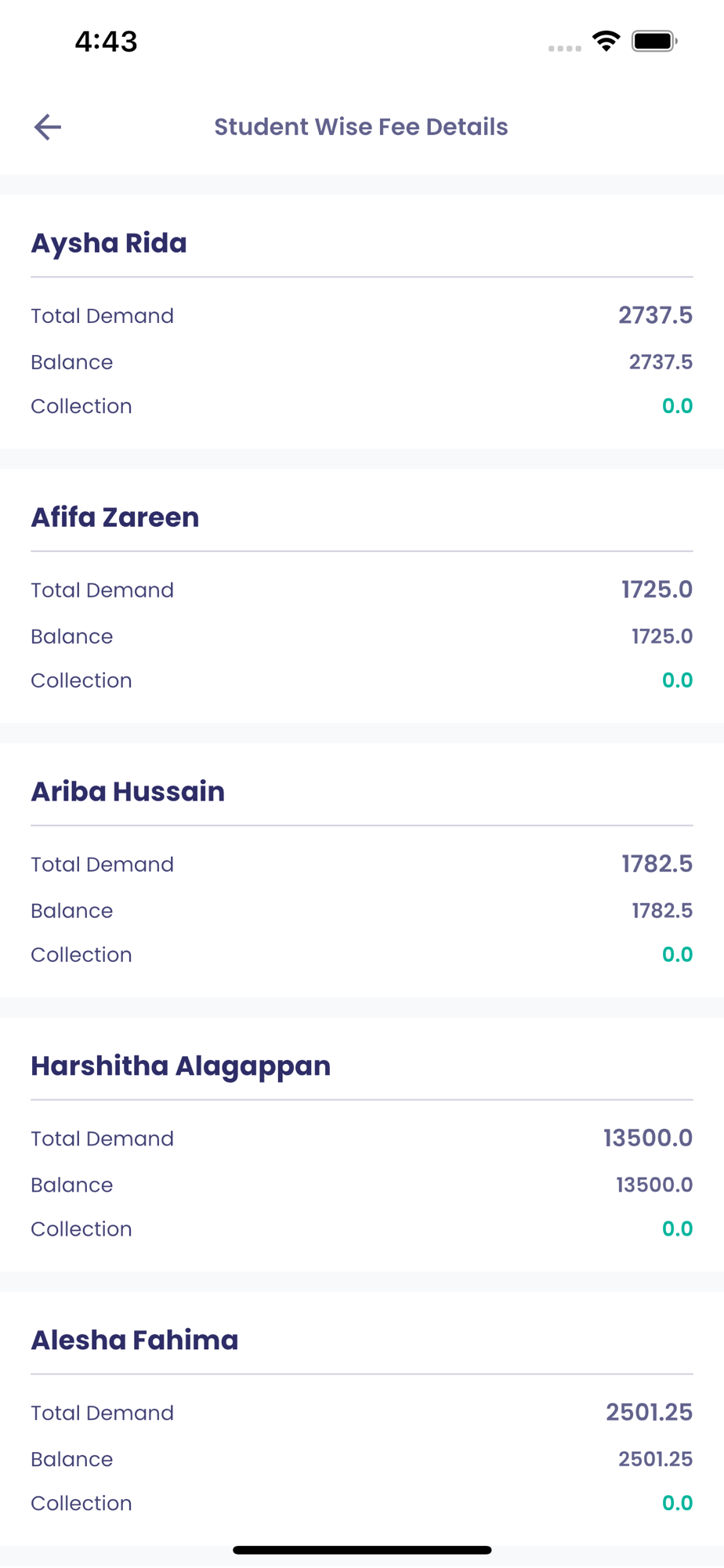Tap the 4:43 clock in status bar
This screenshot has width=724, height=1568.
point(106,42)
